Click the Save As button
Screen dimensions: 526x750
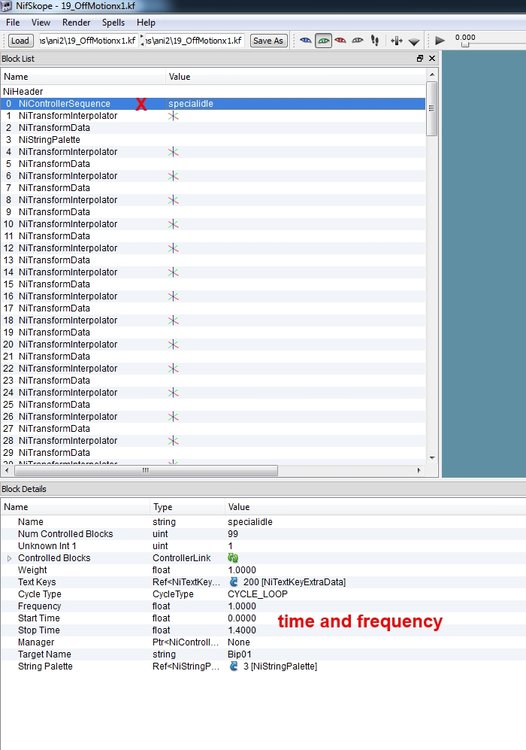pyautogui.click(x=268, y=41)
